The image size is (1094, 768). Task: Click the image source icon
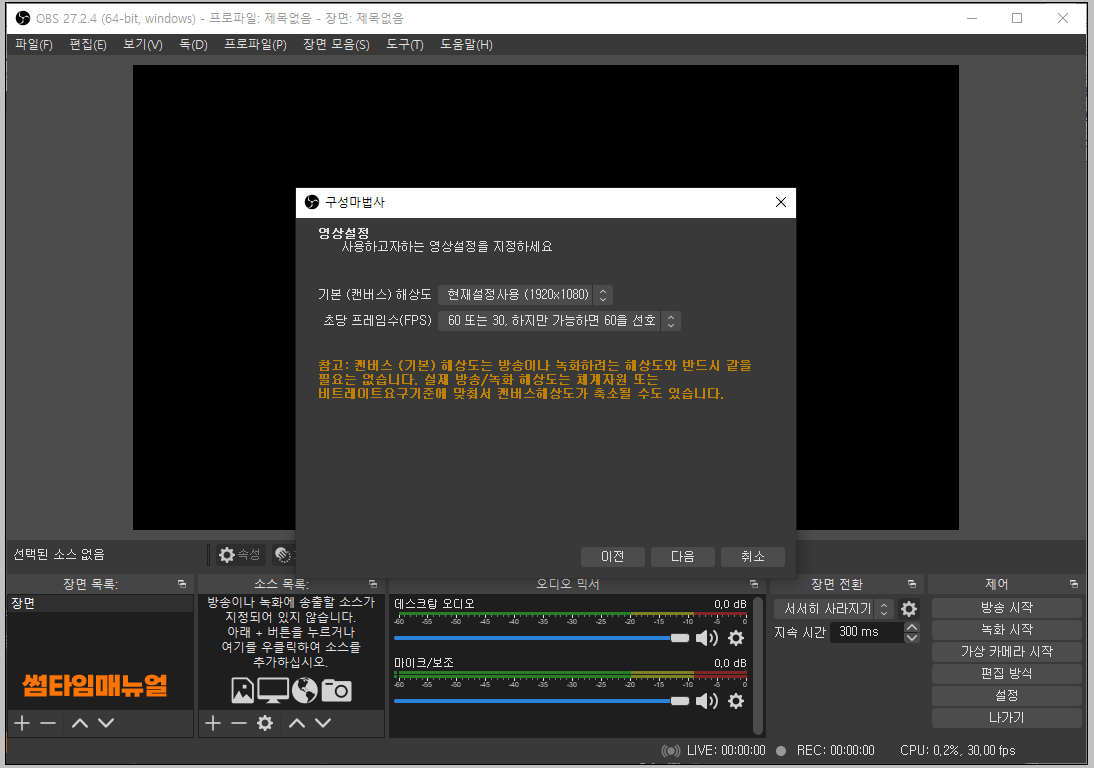243,691
